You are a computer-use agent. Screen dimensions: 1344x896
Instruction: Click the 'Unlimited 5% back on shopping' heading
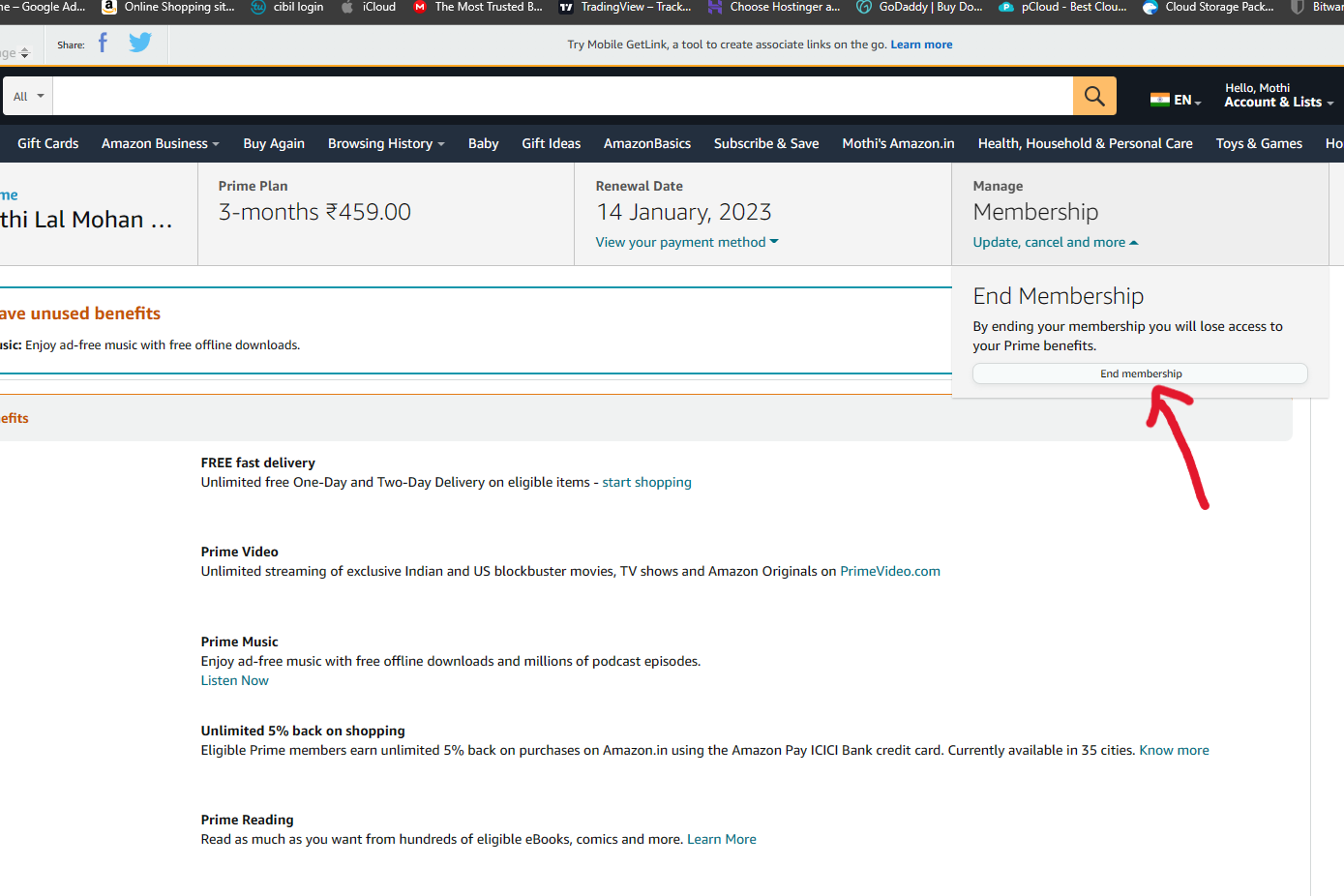pos(303,731)
